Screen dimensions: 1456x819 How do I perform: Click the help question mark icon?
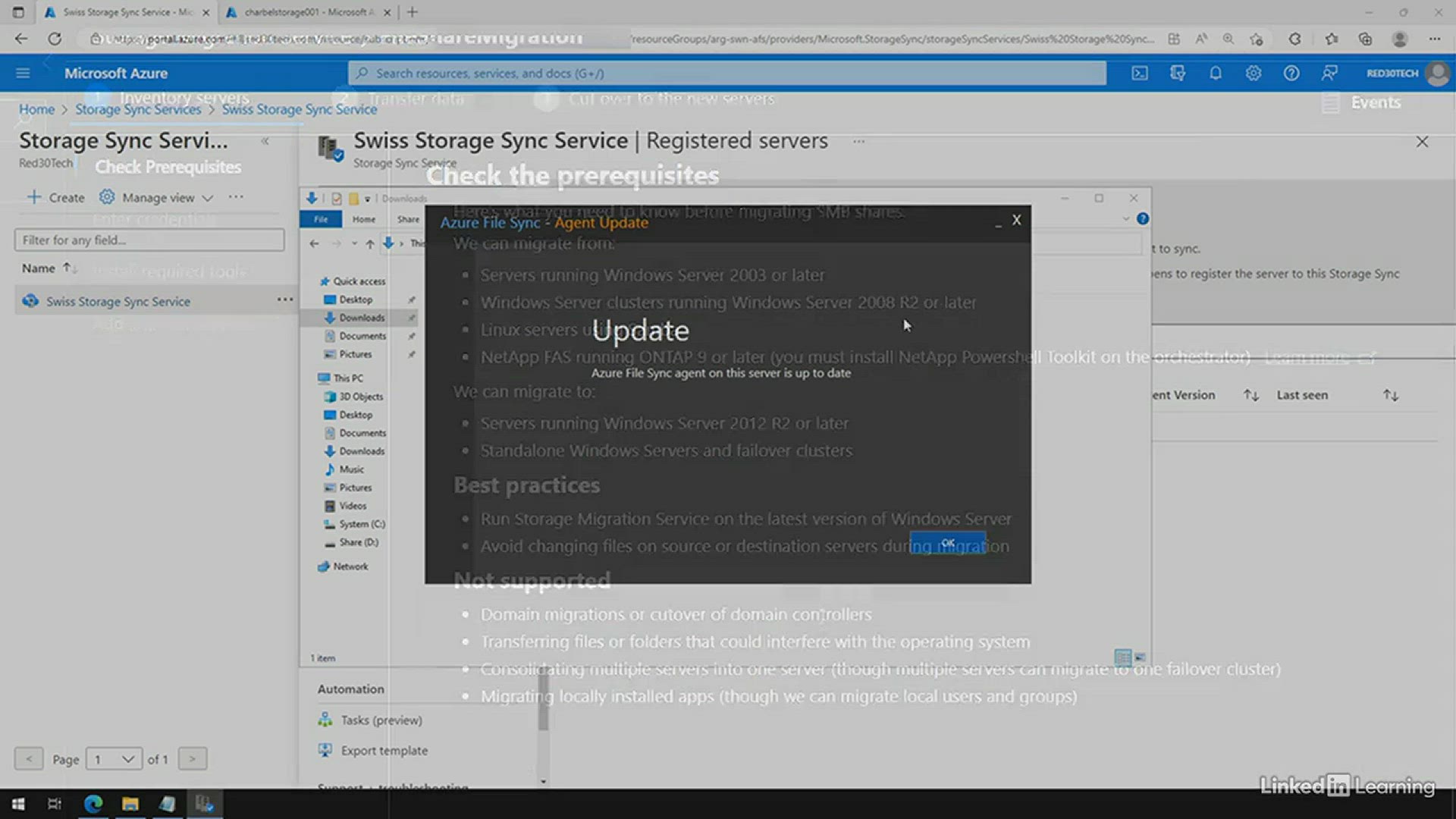(1291, 74)
